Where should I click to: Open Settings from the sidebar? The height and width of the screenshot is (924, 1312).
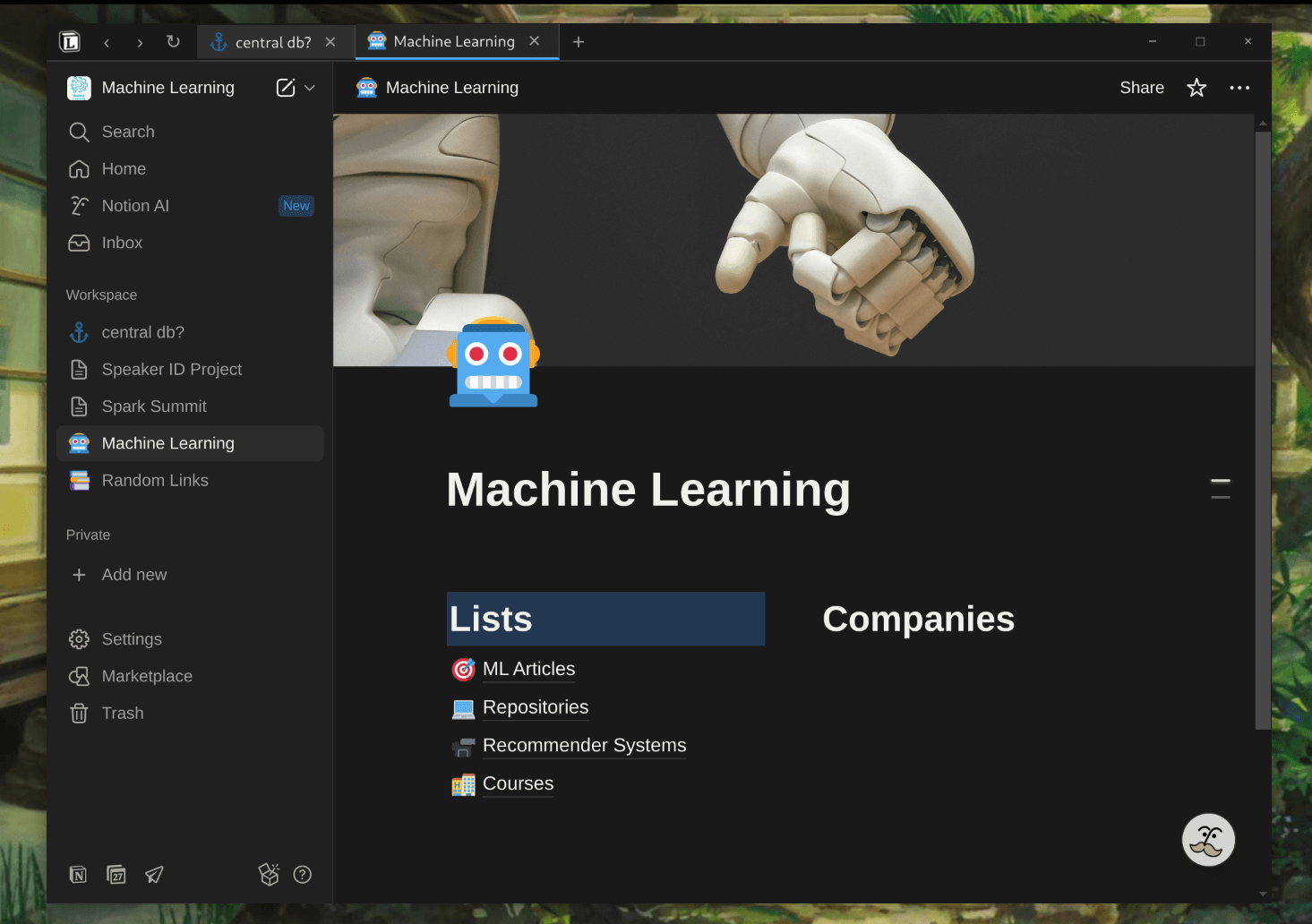pos(132,639)
